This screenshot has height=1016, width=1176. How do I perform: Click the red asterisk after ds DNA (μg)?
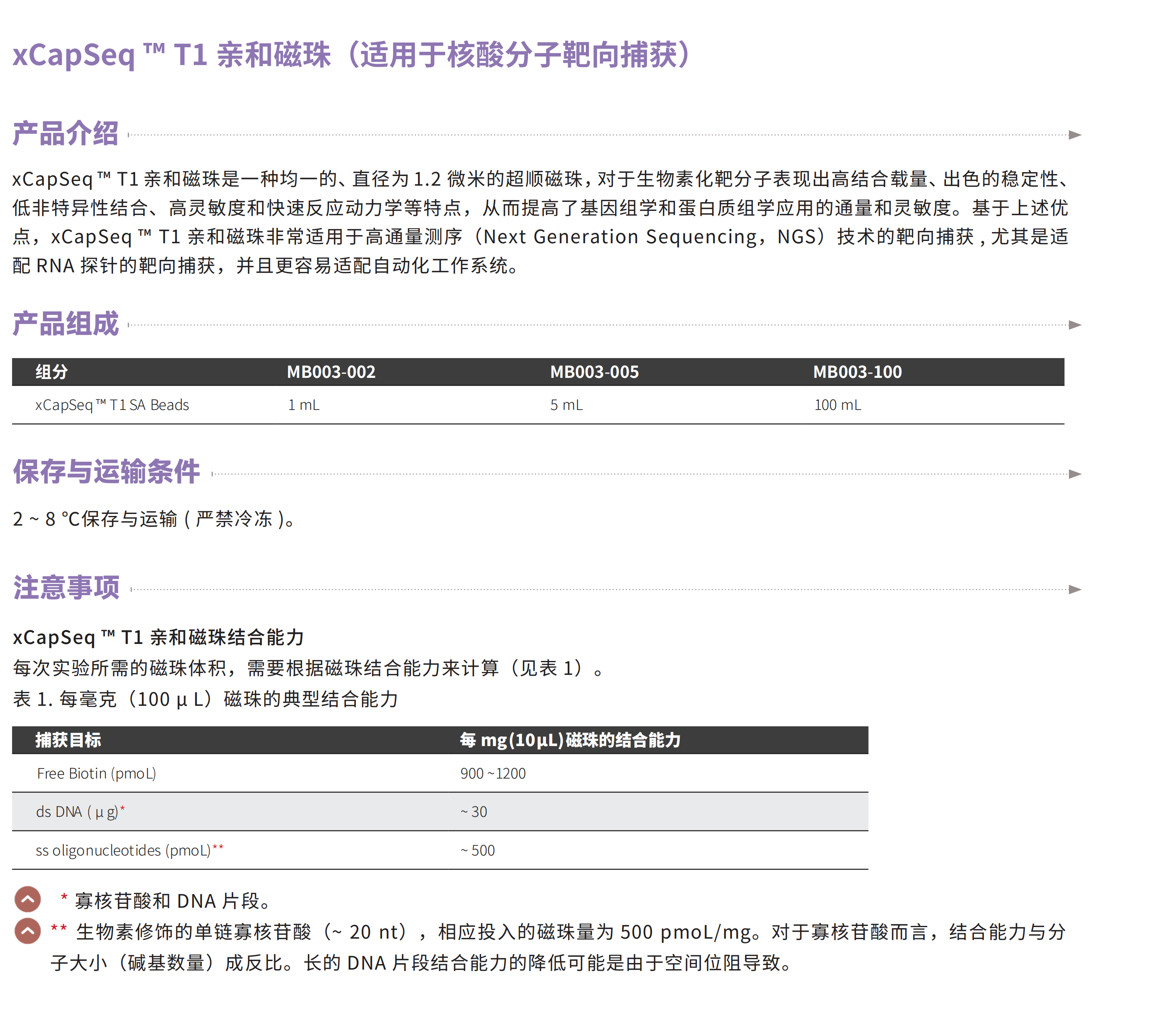123,809
